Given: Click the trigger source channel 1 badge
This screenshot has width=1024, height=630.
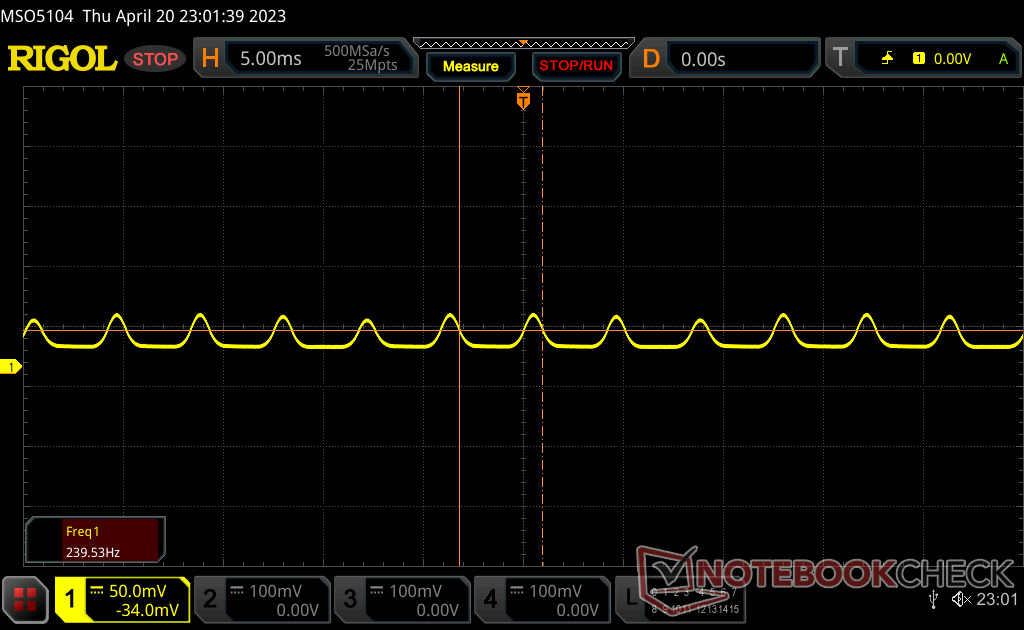Looking at the screenshot, I should pyautogui.click(x=919, y=59).
